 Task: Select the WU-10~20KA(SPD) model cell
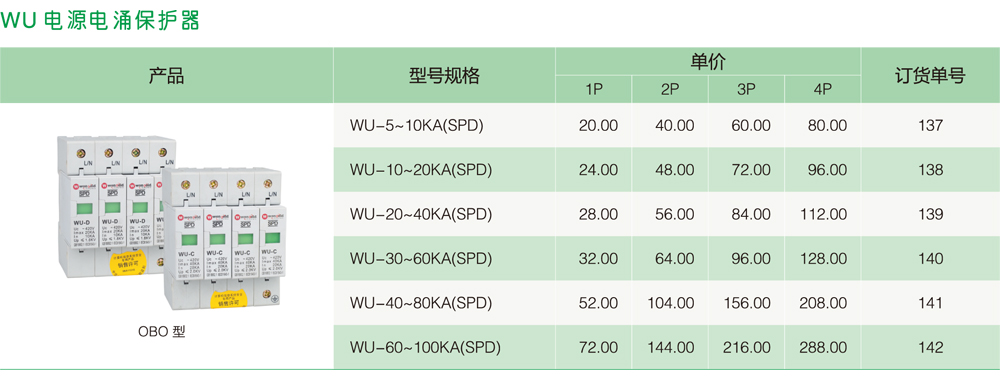coord(444,170)
